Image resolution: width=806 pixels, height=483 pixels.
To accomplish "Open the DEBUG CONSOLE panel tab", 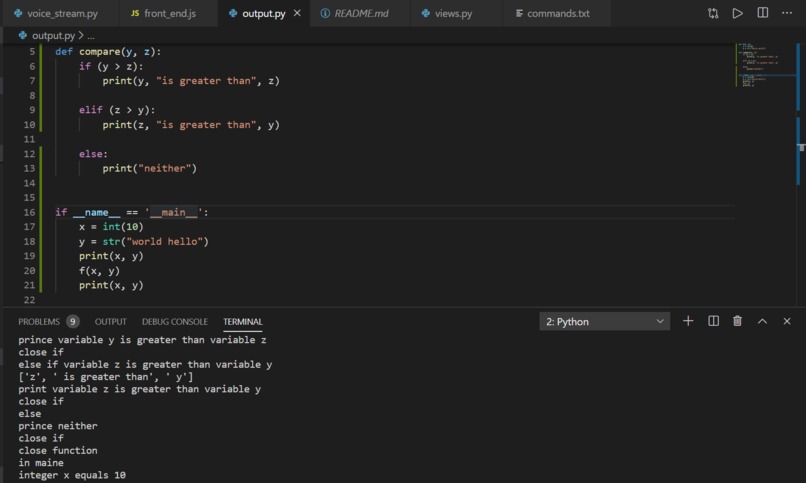I will [x=175, y=322].
